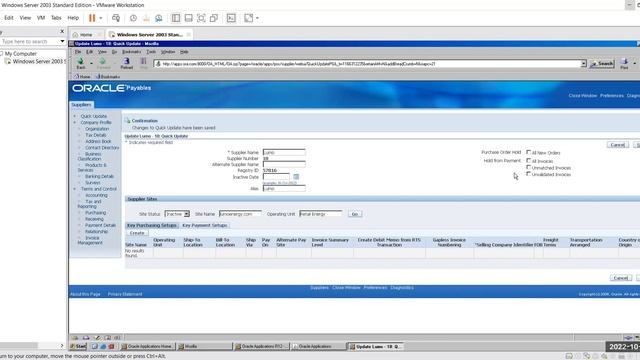The width and height of the screenshot is (640, 360).
Task: Open the Site Status dropdown
Action: 177,214
